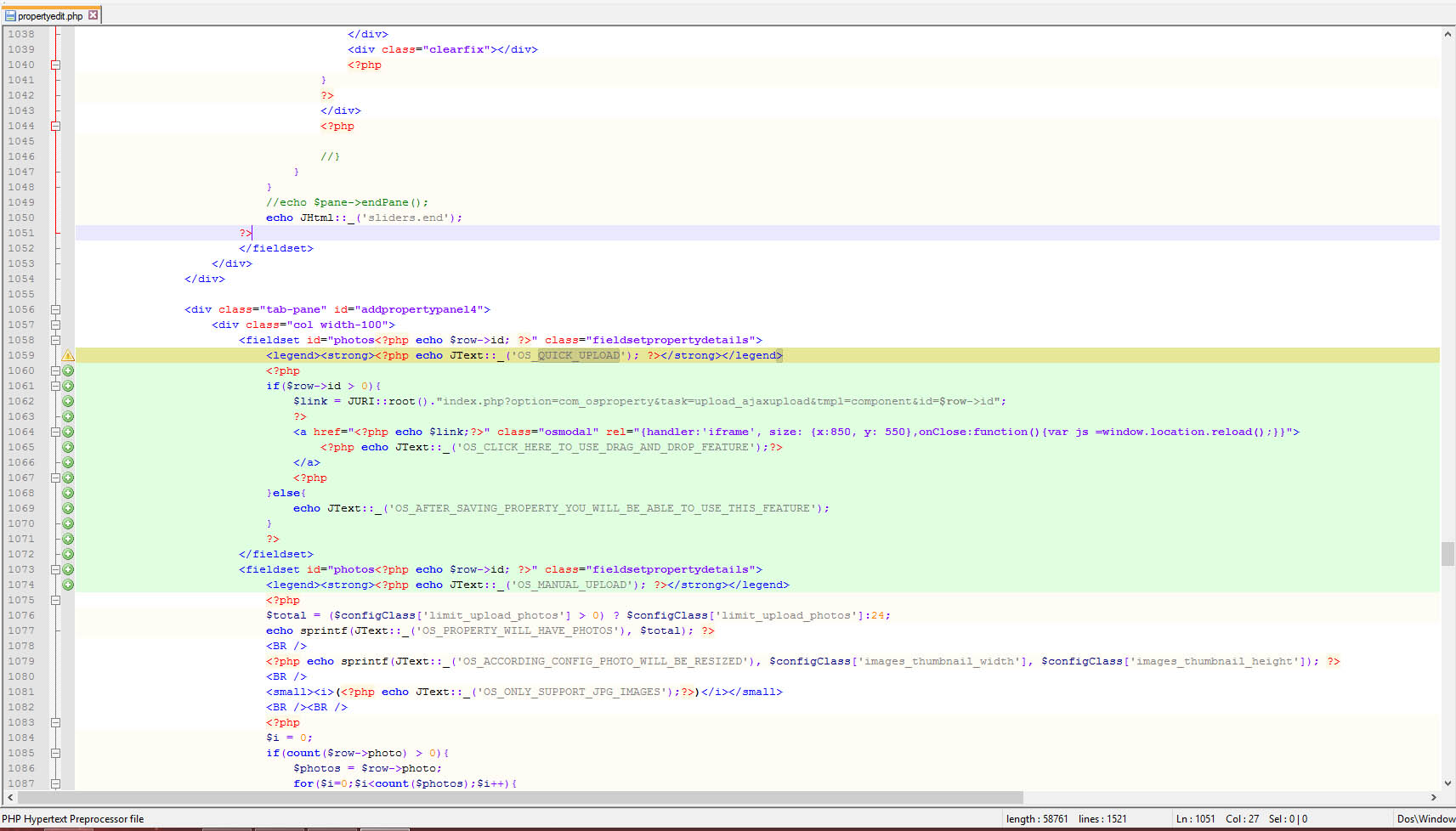Switch to the propertyedit.php tab
The image size is (1456, 831).
click(50, 15)
